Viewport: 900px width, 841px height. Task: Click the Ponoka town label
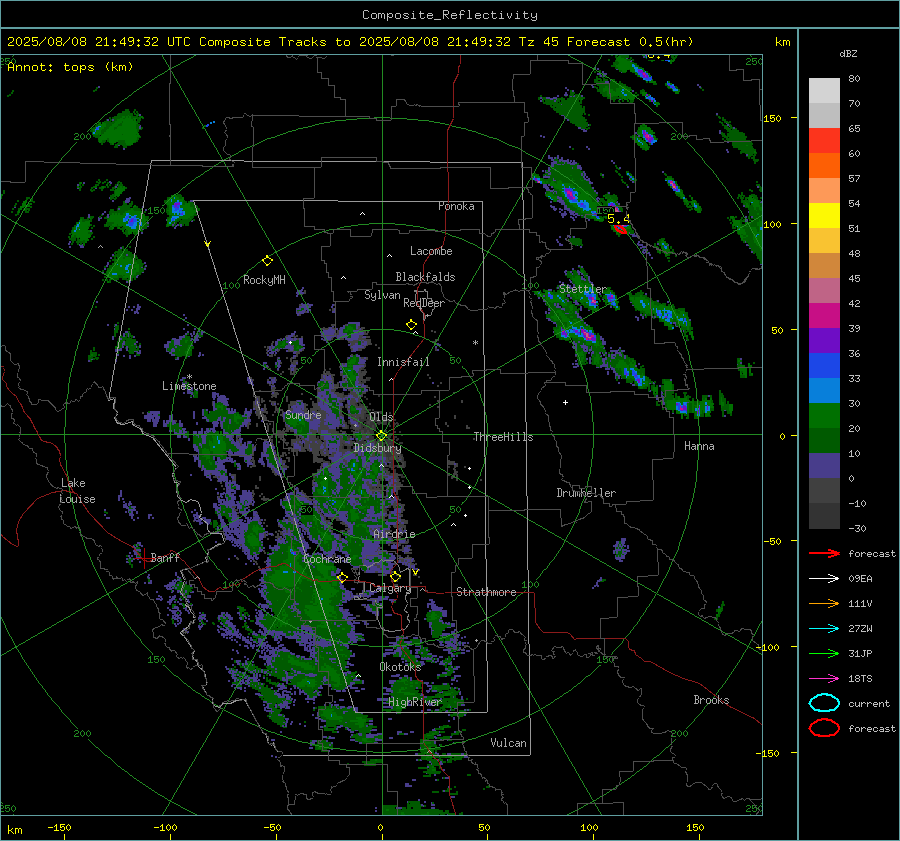tap(456, 206)
